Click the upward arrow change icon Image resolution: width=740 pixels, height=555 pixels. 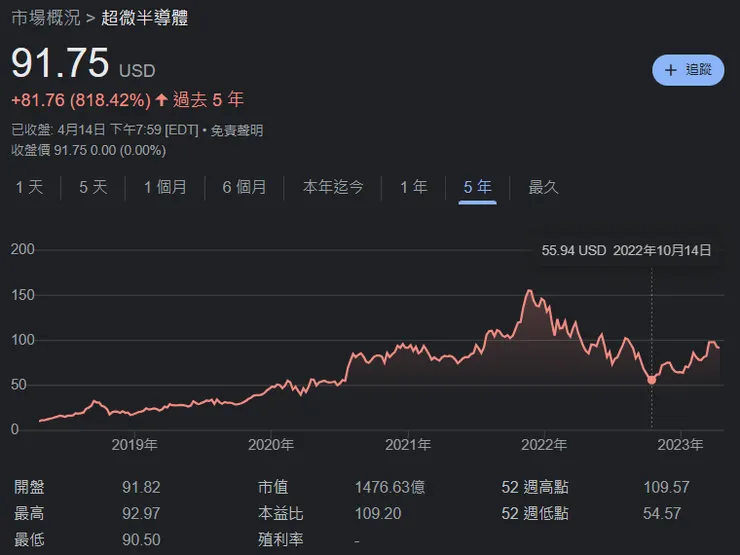(x=161, y=100)
